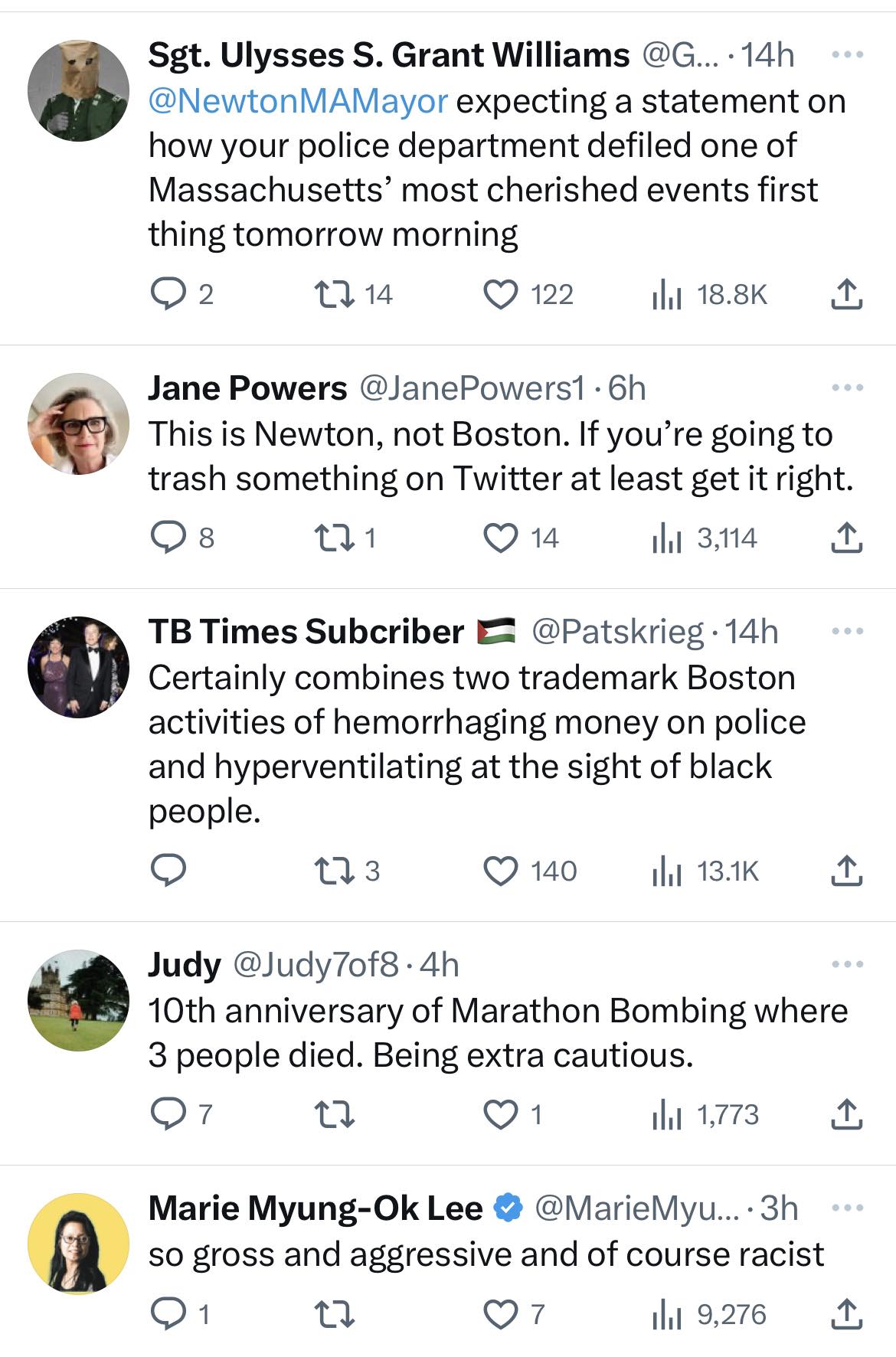
Task: Open the @NewtonMAMayor mention link
Action: [x=298, y=101]
